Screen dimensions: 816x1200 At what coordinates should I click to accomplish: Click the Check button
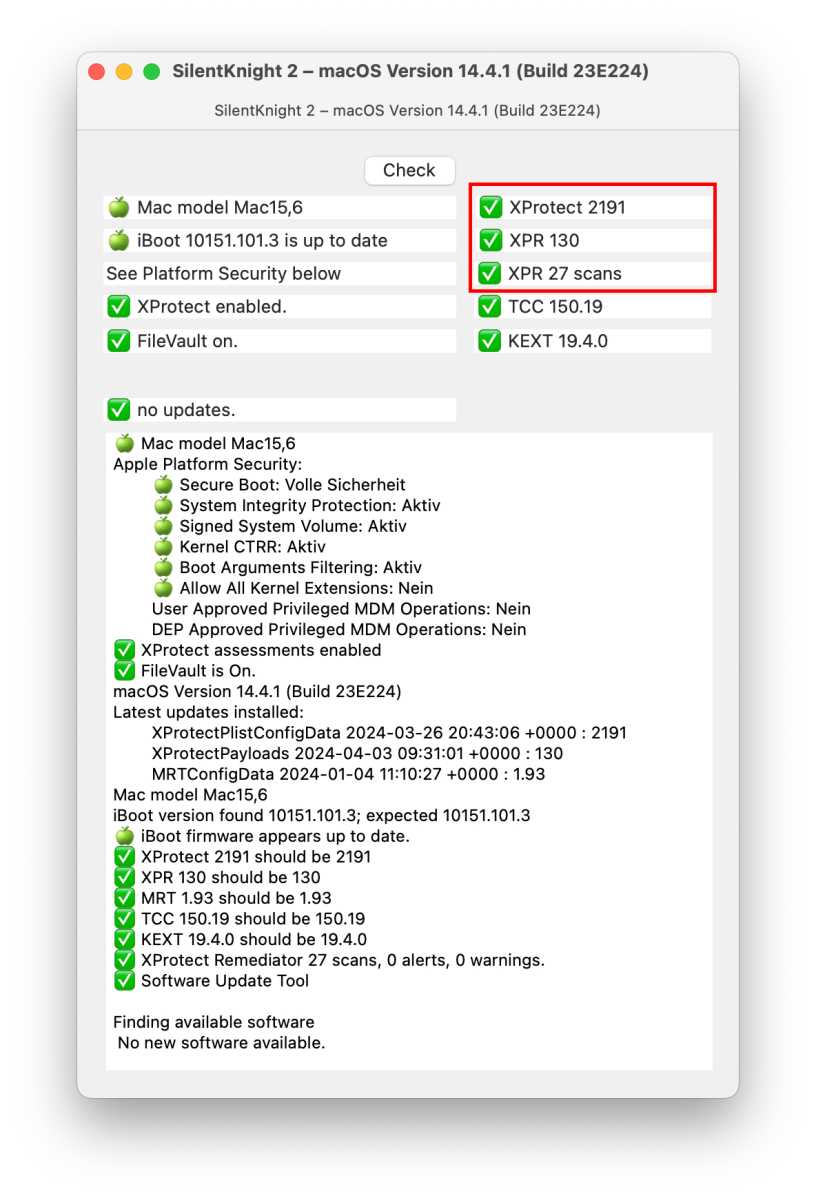click(x=409, y=170)
